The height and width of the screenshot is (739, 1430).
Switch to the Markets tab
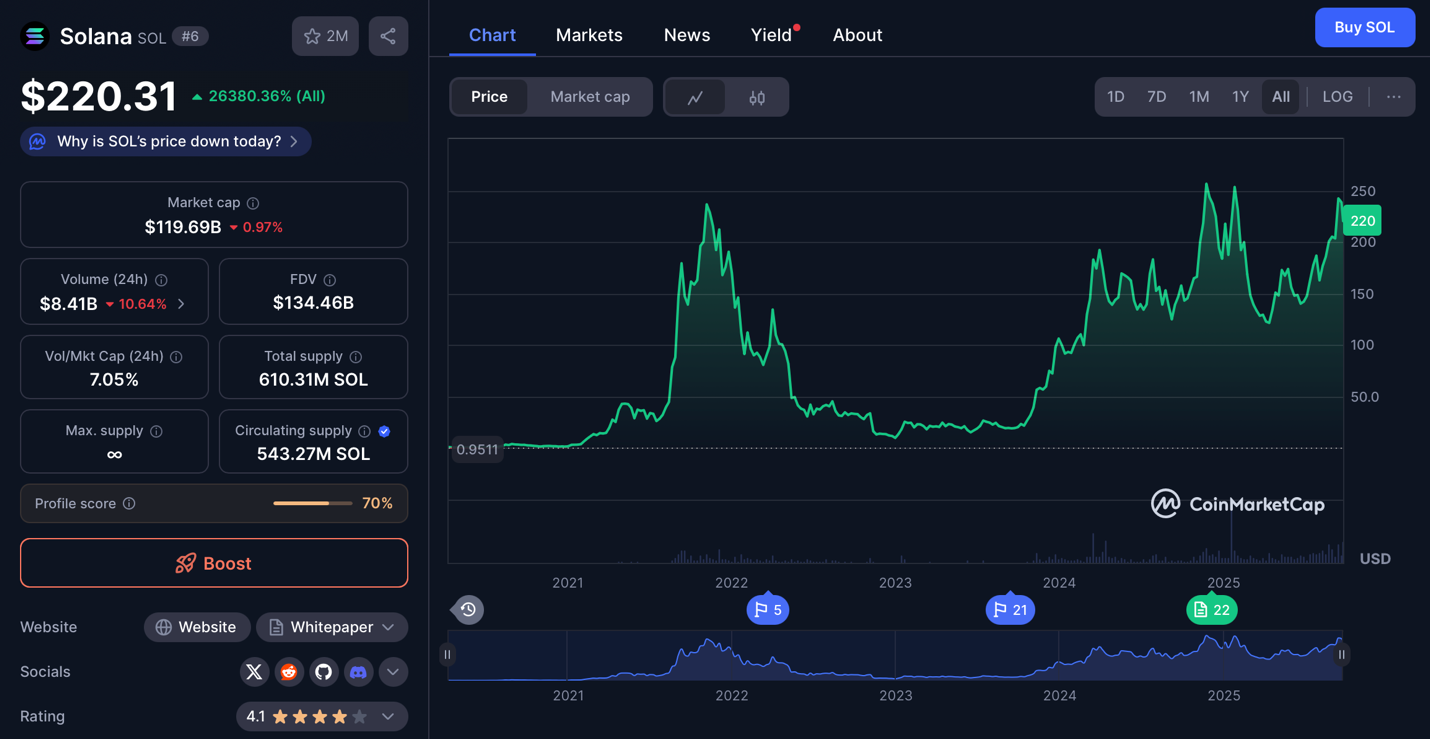tap(589, 35)
